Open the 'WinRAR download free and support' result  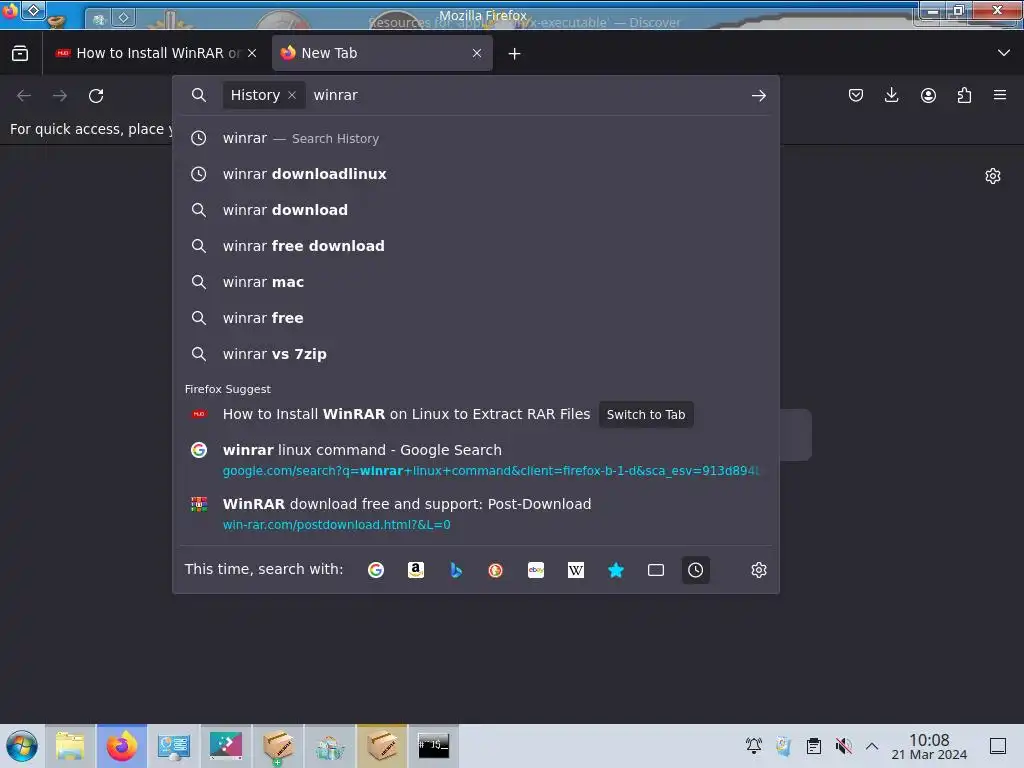tap(475, 514)
